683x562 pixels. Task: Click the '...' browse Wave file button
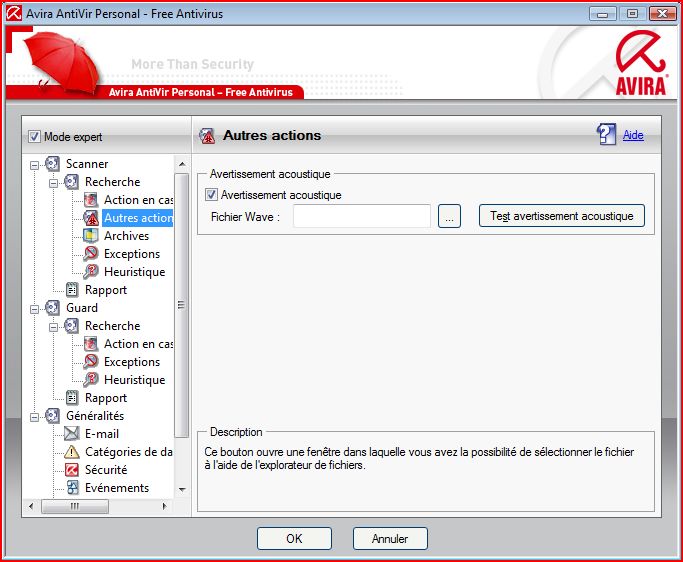point(449,216)
